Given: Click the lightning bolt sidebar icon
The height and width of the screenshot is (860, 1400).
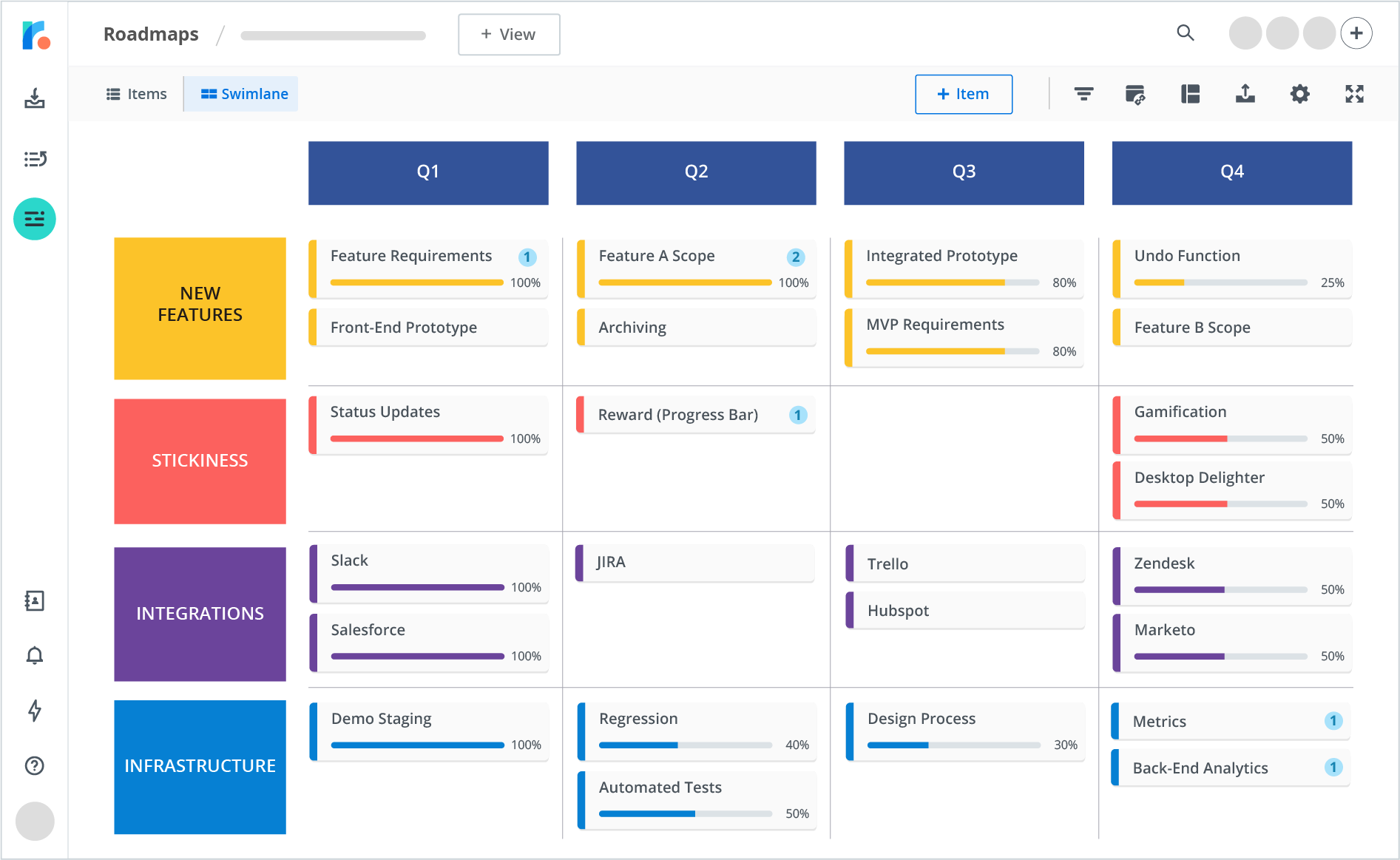Looking at the screenshot, I should tap(34, 711).
